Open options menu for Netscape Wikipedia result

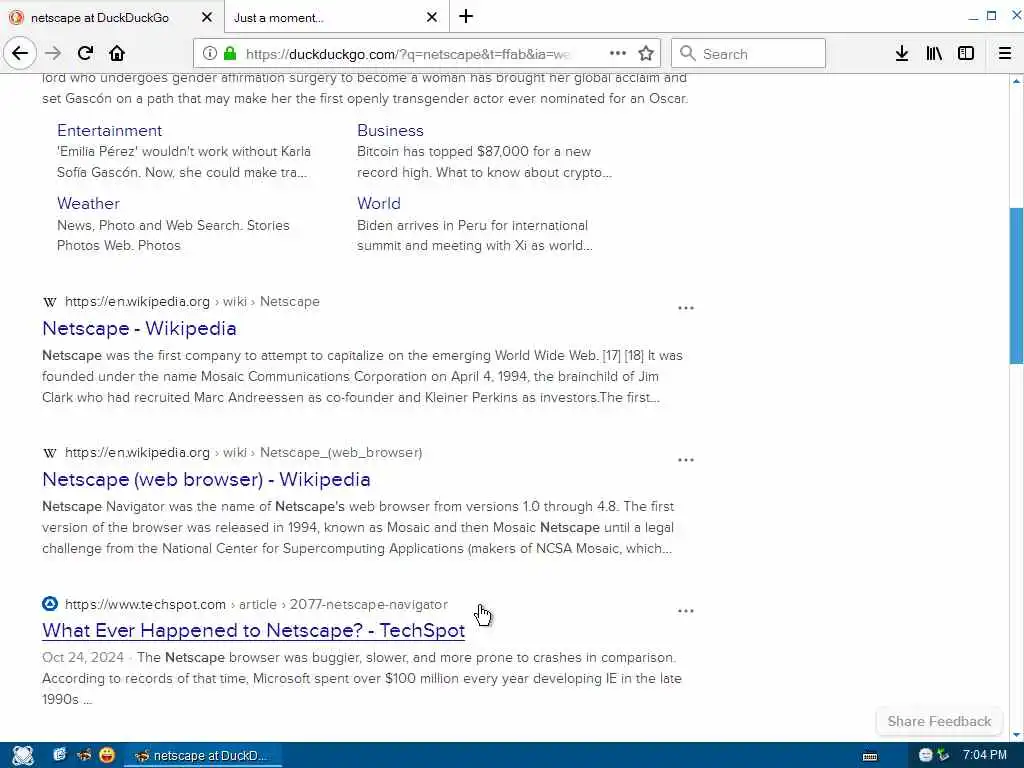point(686,308)
